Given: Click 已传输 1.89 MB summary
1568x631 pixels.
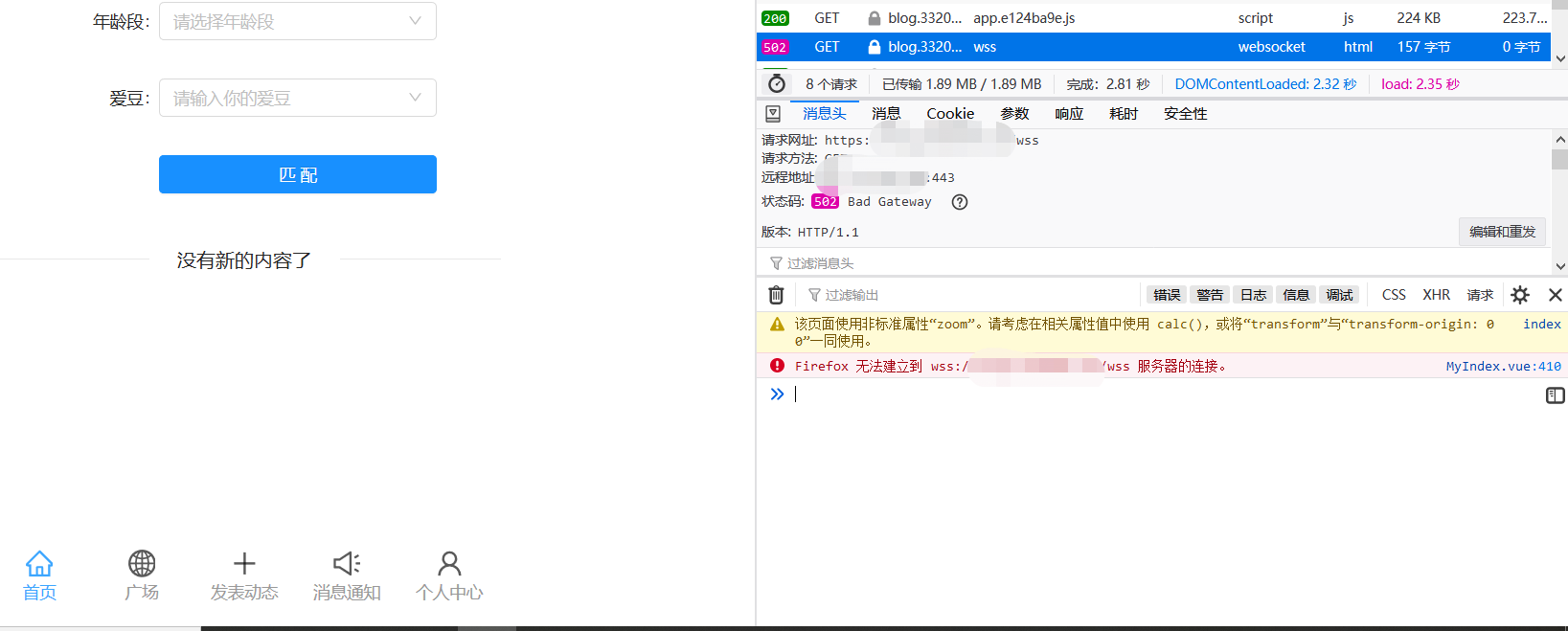Looking at the screenshot, I should 962,84.
